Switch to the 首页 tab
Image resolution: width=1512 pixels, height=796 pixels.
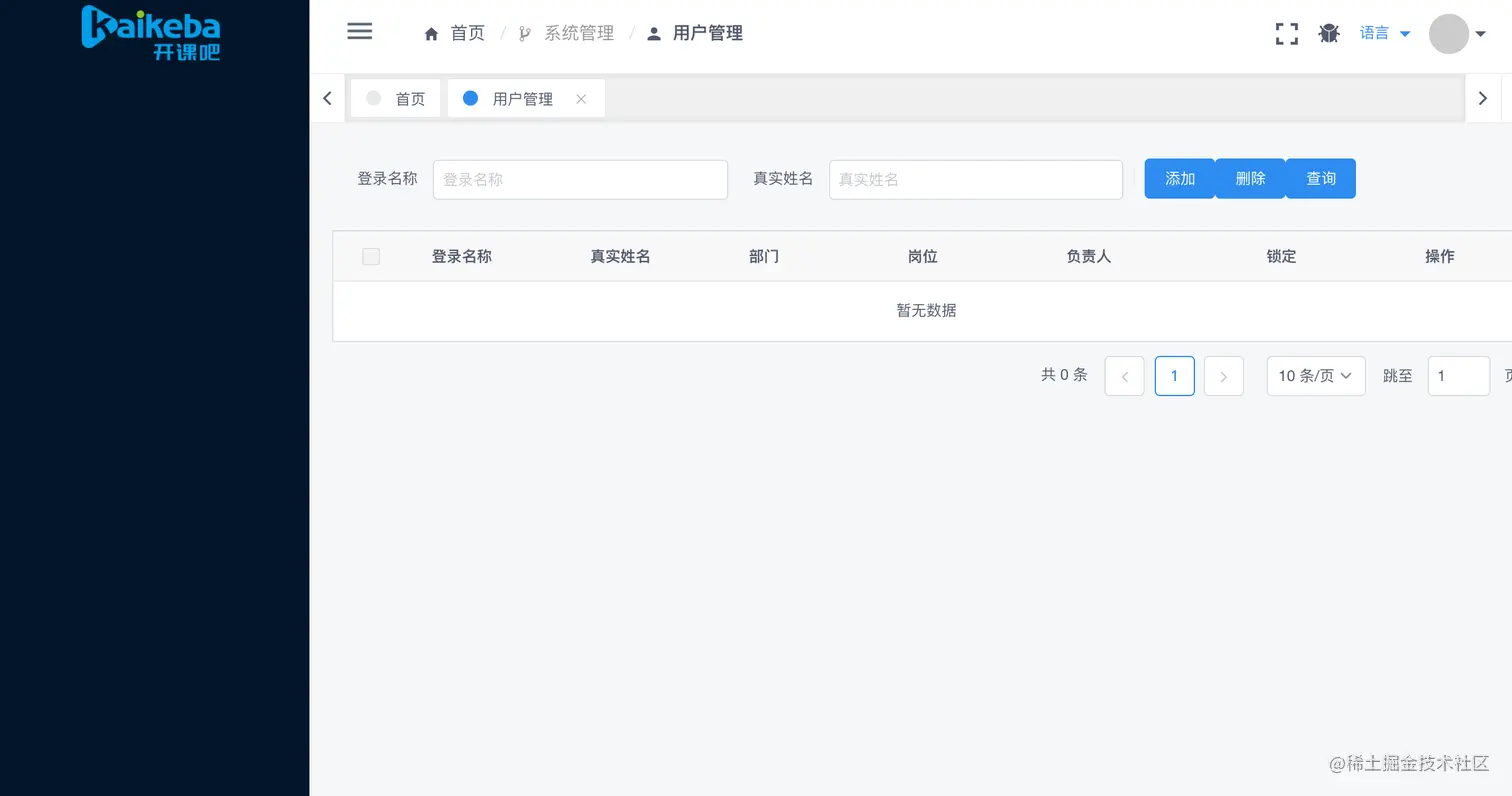[409, 98]
